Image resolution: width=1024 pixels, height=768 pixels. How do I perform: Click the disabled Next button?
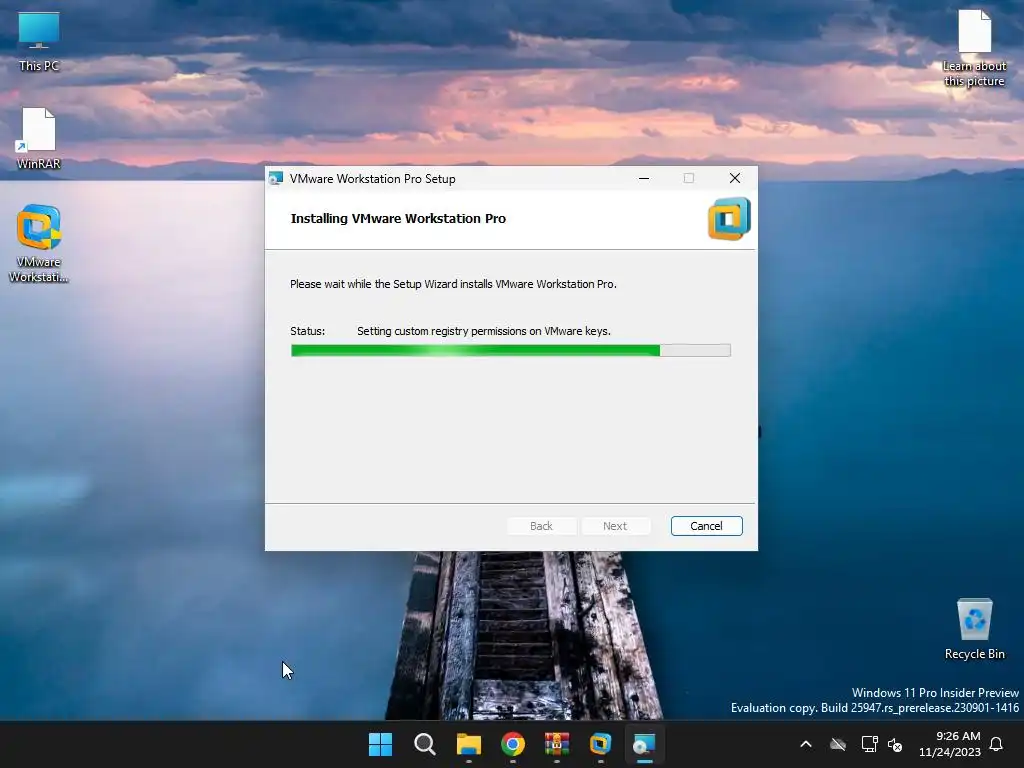click(615, 526)
